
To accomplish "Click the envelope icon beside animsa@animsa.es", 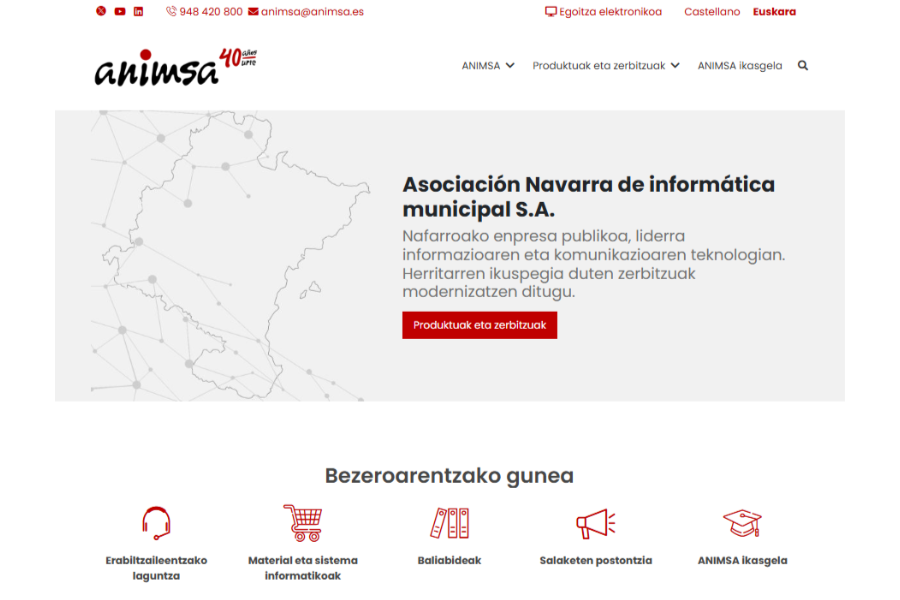I will (253, 11).
